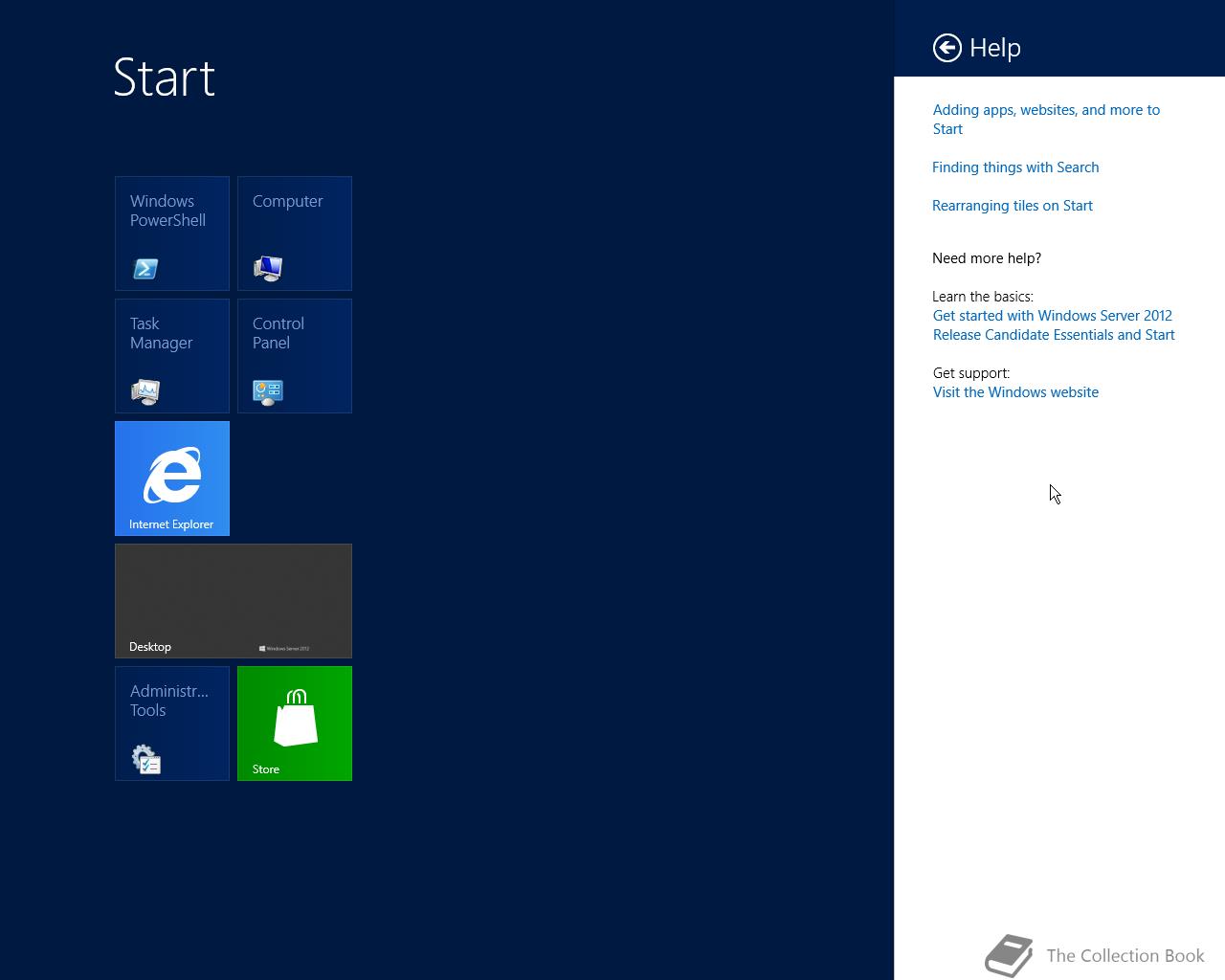
Task: Open 'Get started with Windows Server 2012' link
Action: [1054, 325]
